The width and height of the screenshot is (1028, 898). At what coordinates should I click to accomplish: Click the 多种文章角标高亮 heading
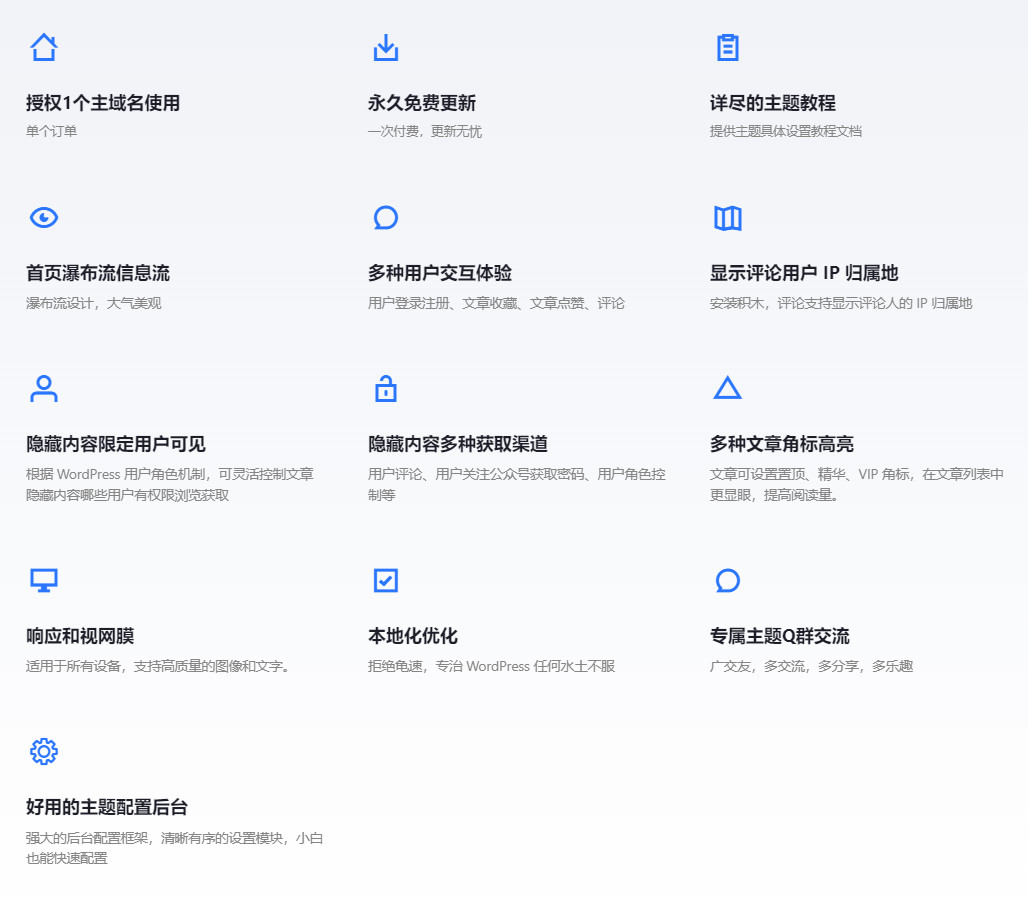[782, 445]
